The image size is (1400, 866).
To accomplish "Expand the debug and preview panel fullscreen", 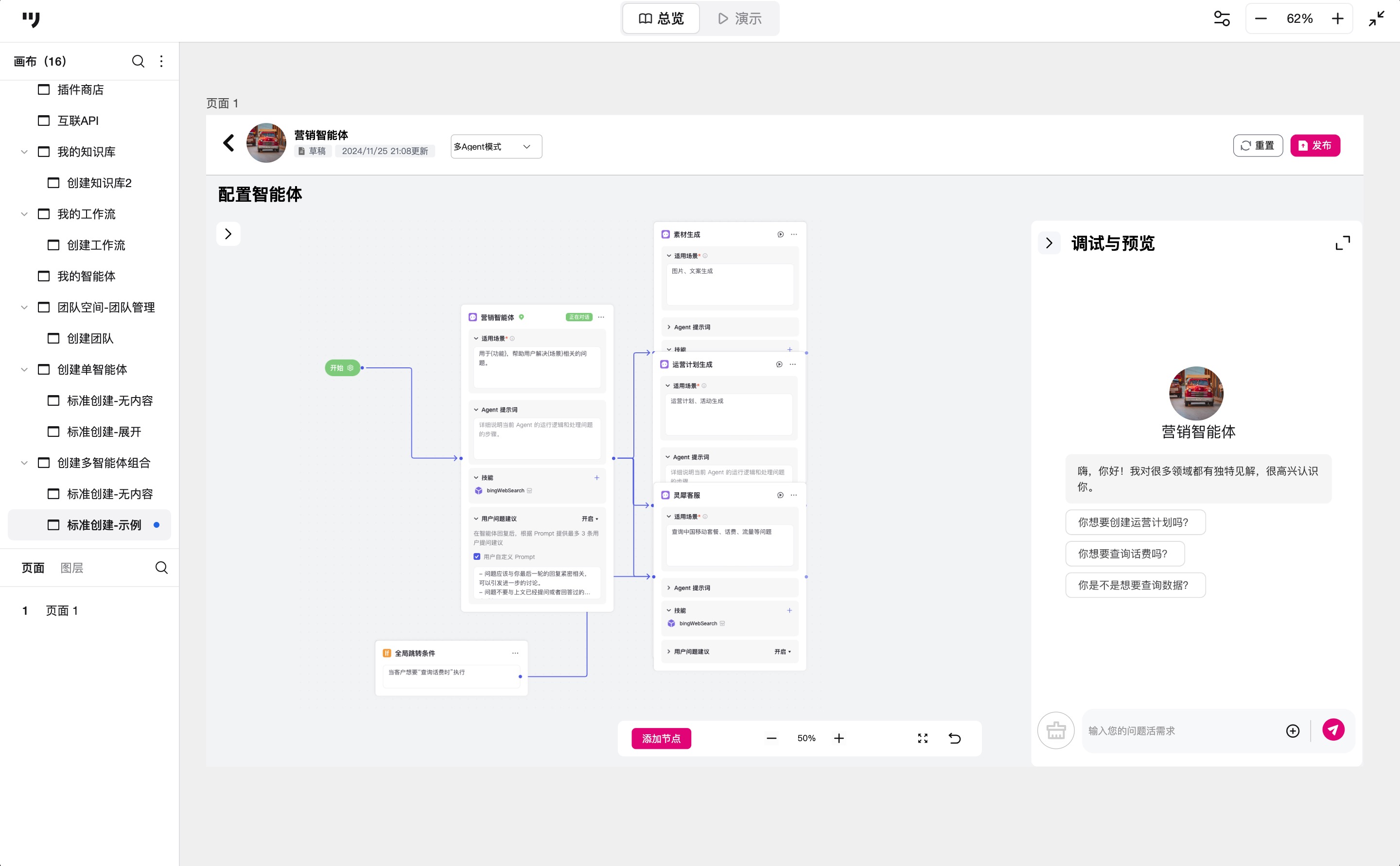I will [x=1342, y=243].
